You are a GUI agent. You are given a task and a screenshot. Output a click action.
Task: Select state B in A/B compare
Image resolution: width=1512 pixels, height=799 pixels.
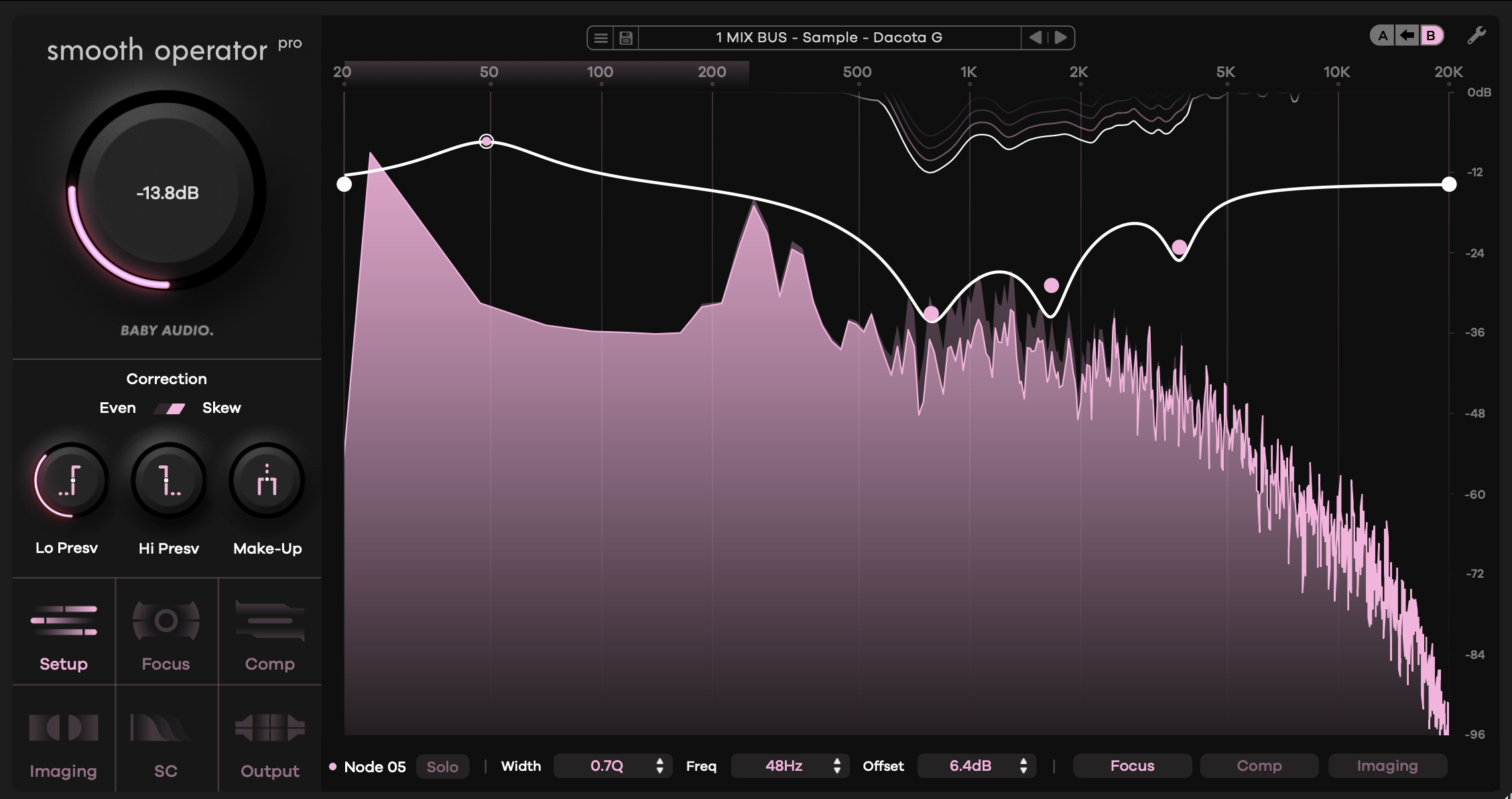[x=1431, y=36]
